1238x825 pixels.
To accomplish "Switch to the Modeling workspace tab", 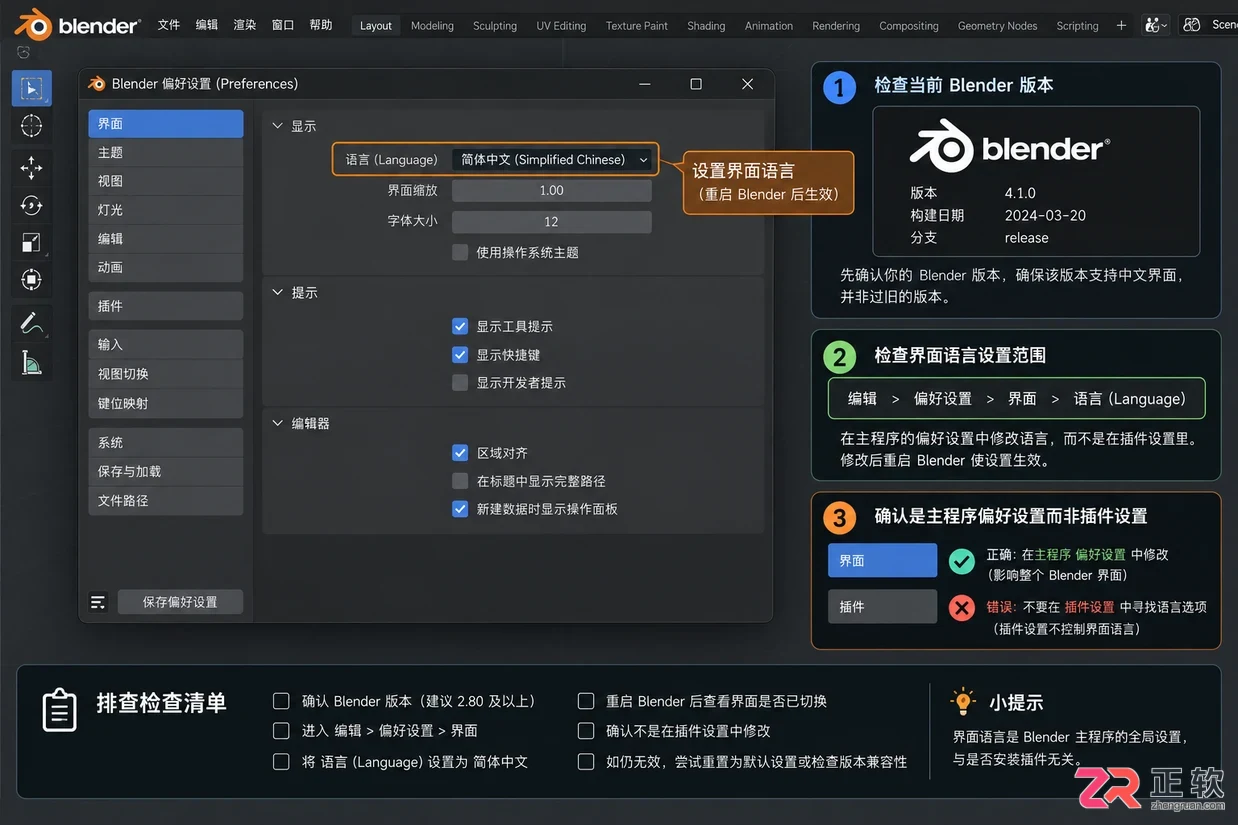I will (x=432, y=26).
